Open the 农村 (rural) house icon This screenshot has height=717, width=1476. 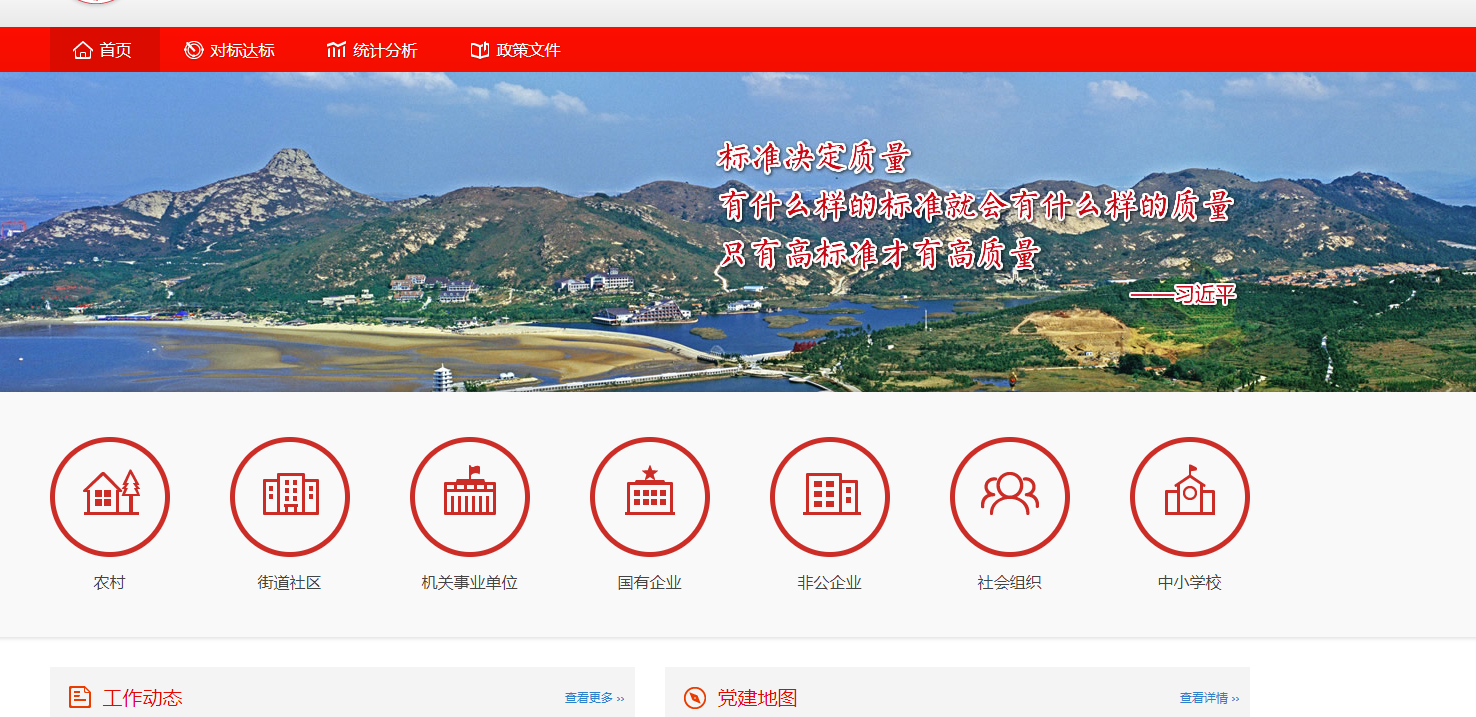110,496
